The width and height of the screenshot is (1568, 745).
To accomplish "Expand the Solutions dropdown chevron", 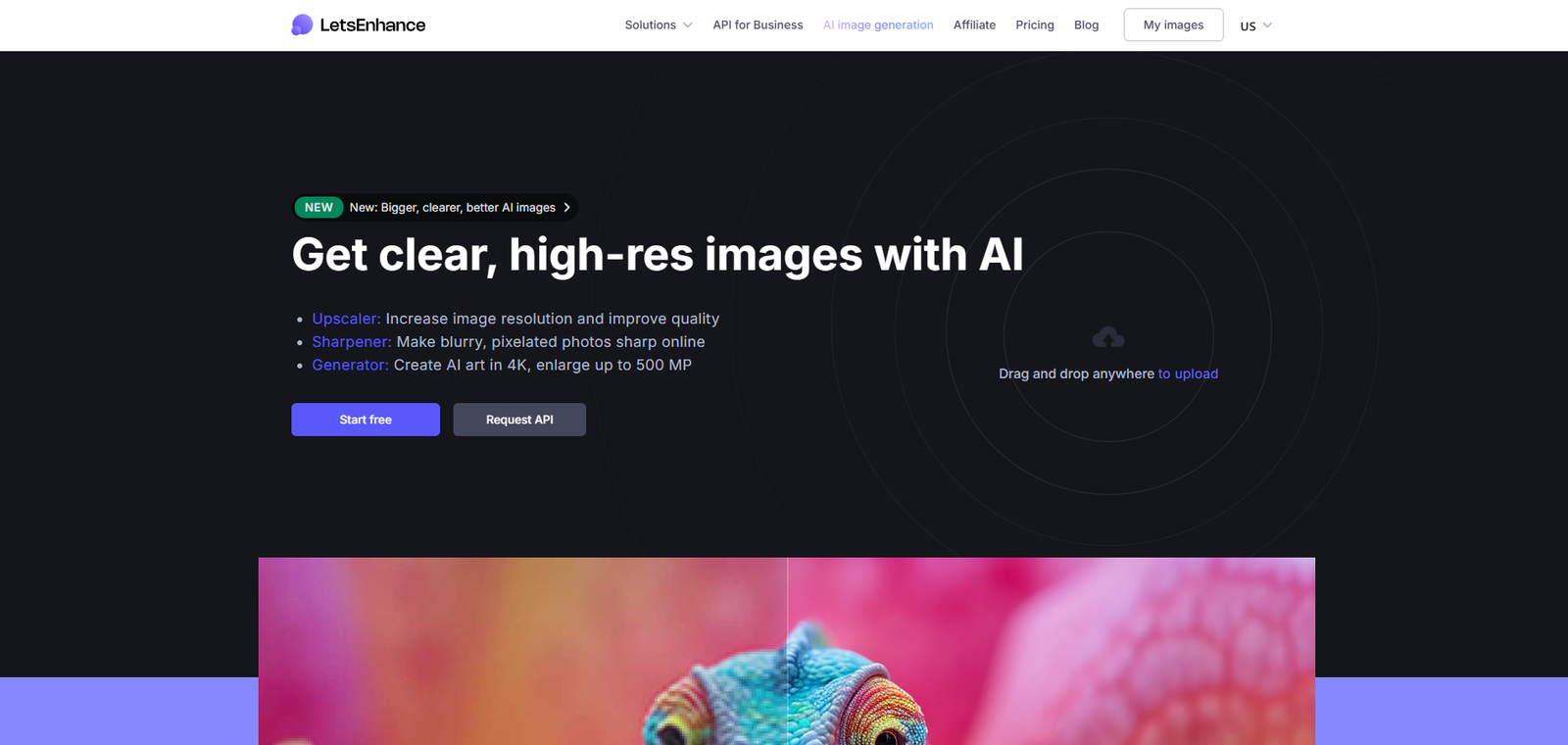I will [x=688, y=25].
